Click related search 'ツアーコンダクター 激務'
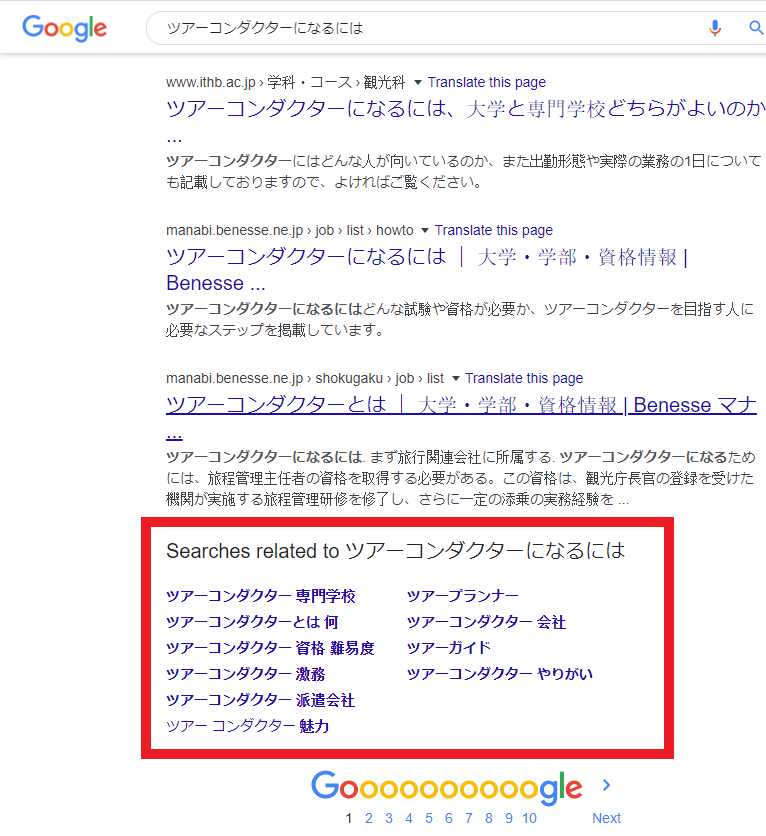 [246, 674]
